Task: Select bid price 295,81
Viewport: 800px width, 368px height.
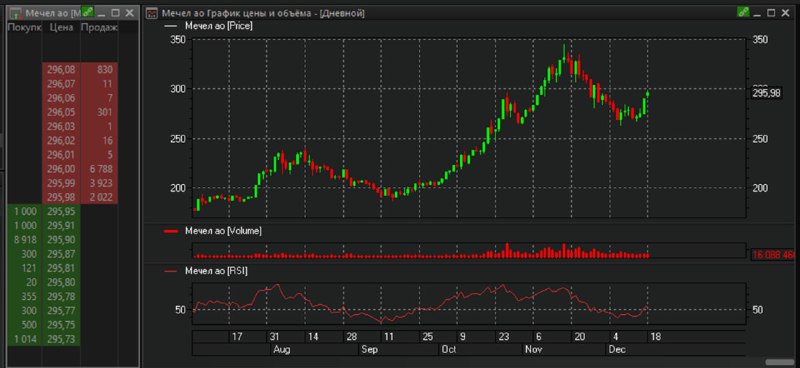Action: [61, 268]
